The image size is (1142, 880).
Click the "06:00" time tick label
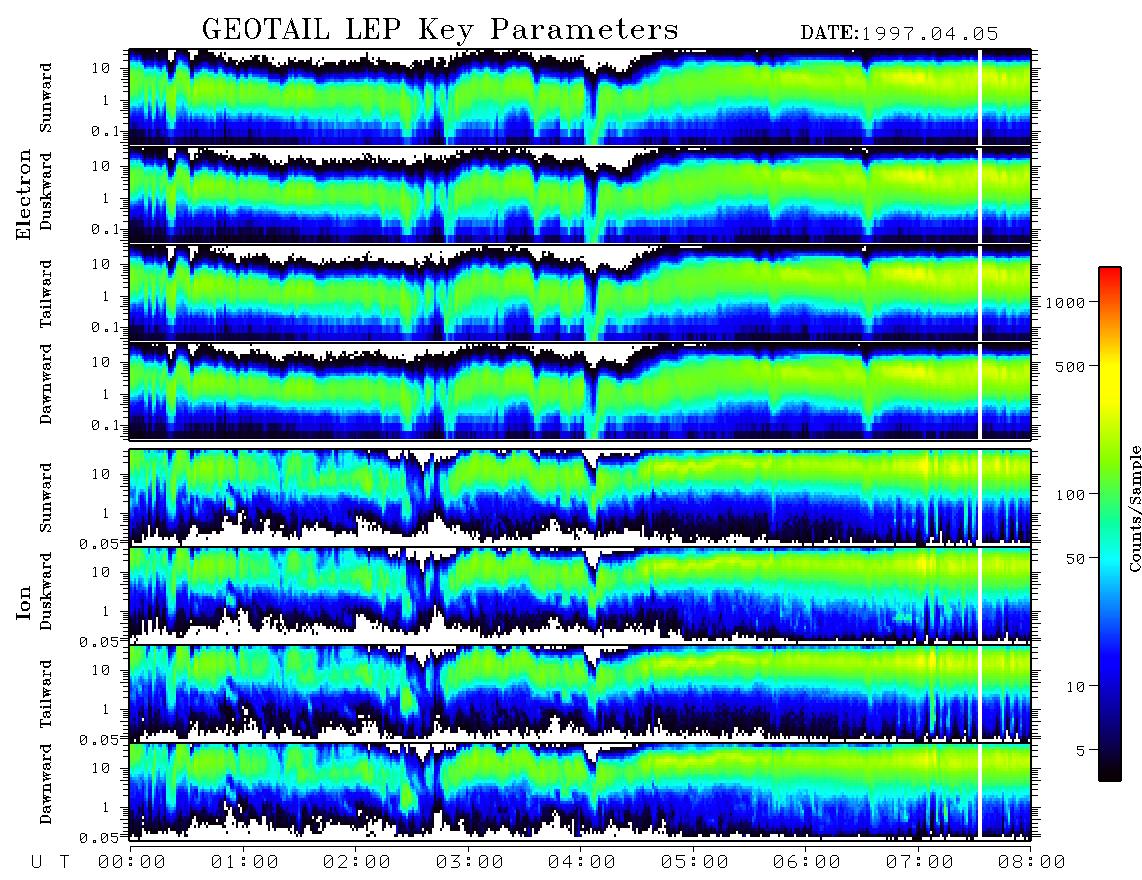[x=807, y=863]
